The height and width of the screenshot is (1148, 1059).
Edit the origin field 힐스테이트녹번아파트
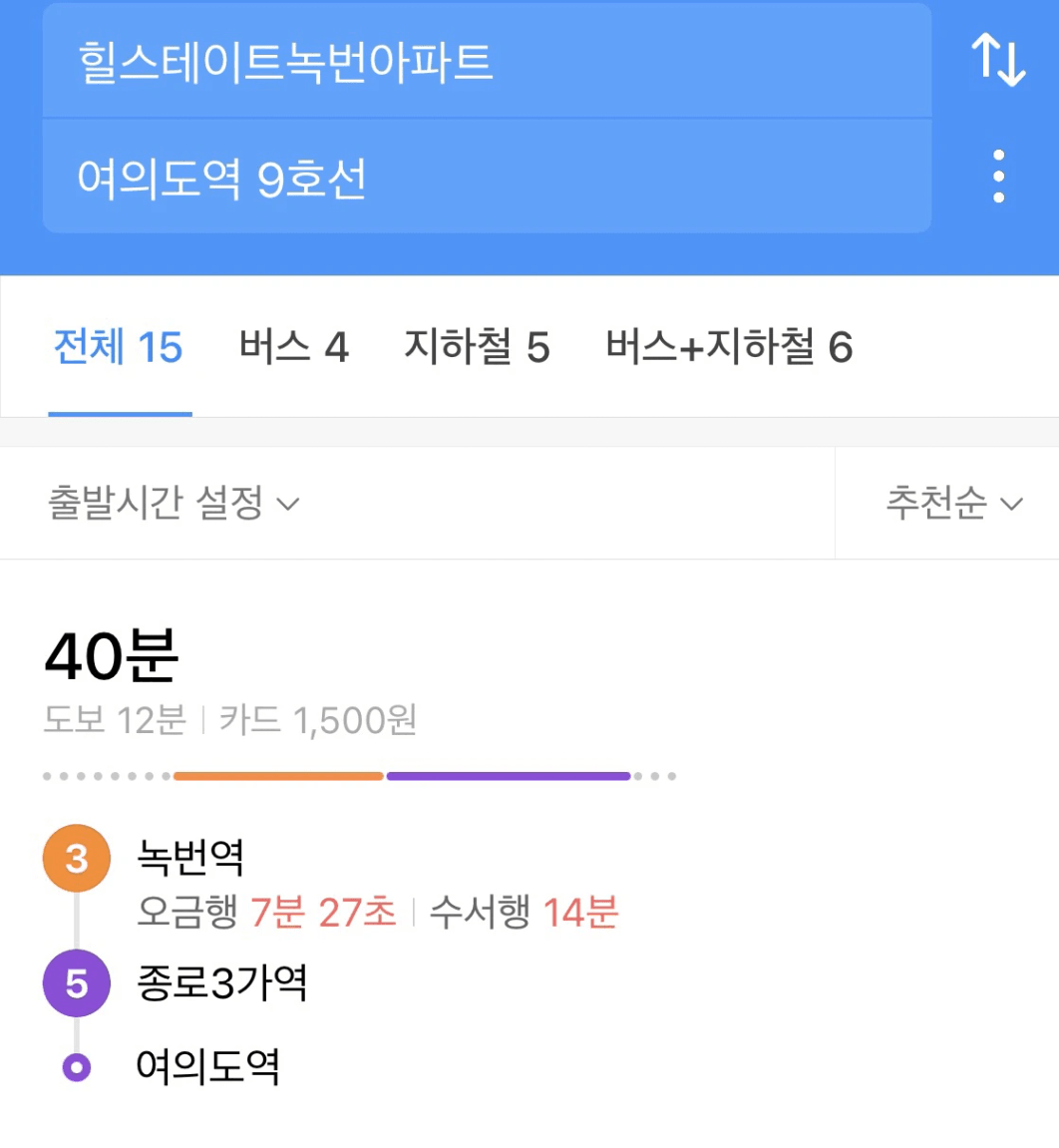pos(487,61)
